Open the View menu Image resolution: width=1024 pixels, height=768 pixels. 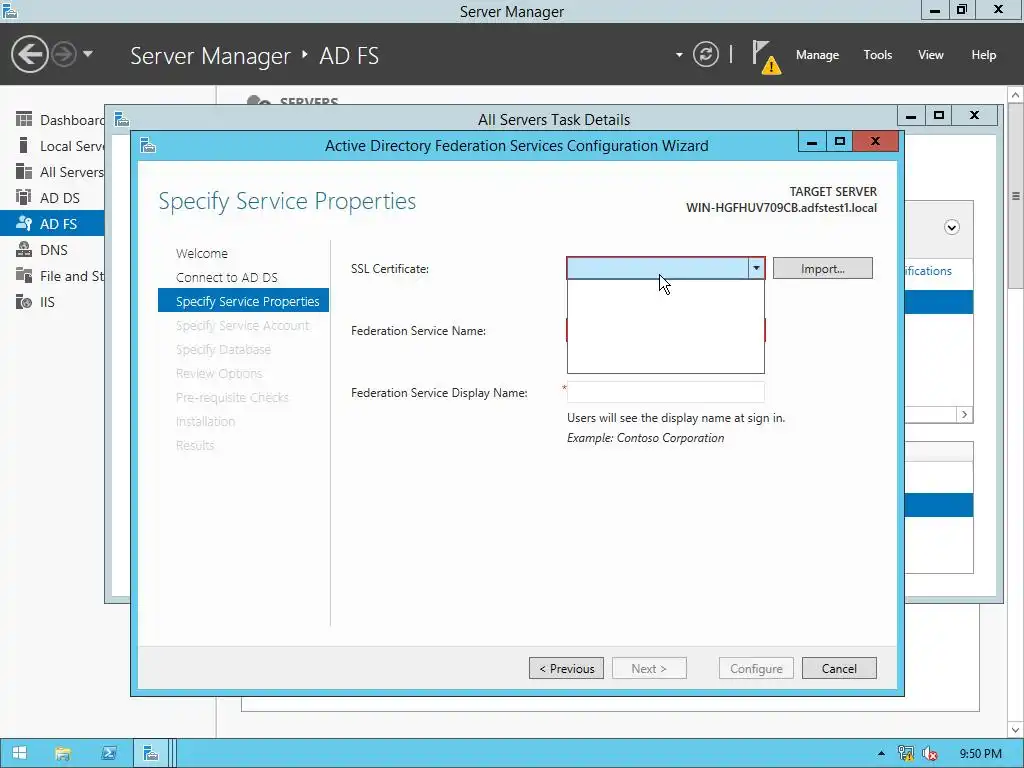click(x=931, y=55)
